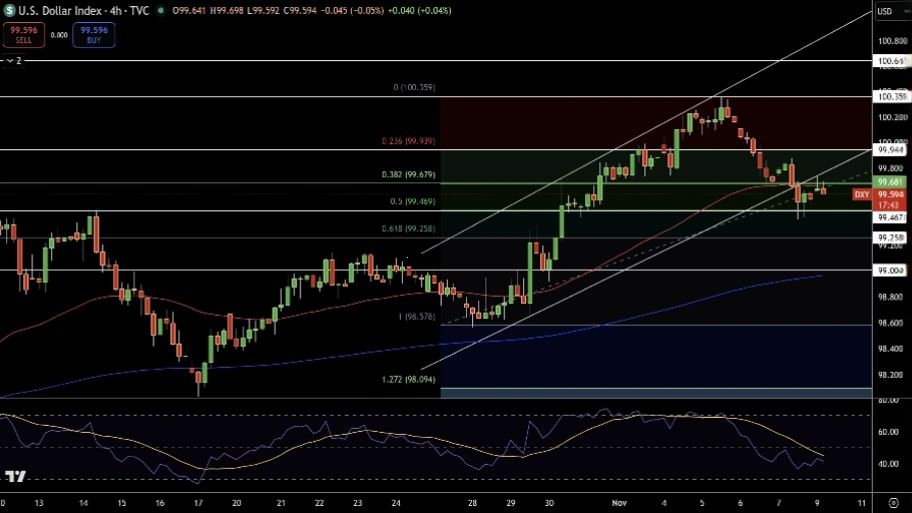Click the 99.944 price axis label
Image resolution: width=912 pixels, height=513 pixels.
[889, 149]
